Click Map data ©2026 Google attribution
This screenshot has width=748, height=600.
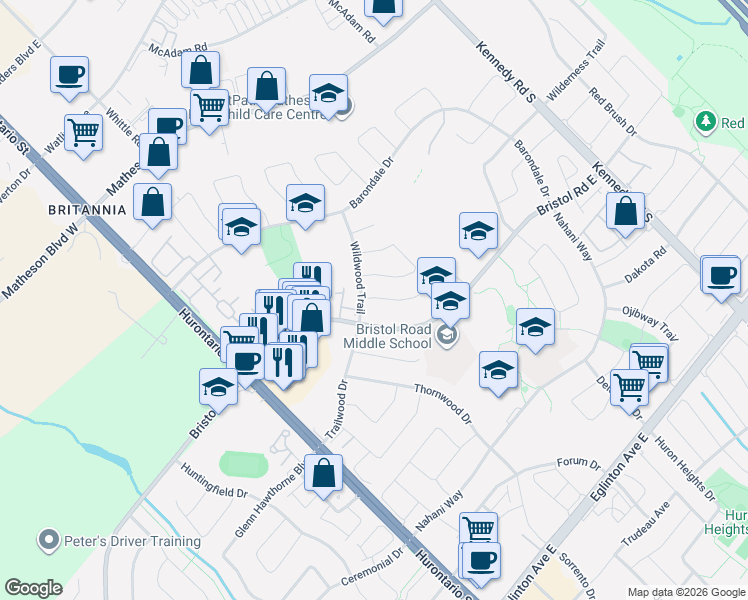(686, 593)
